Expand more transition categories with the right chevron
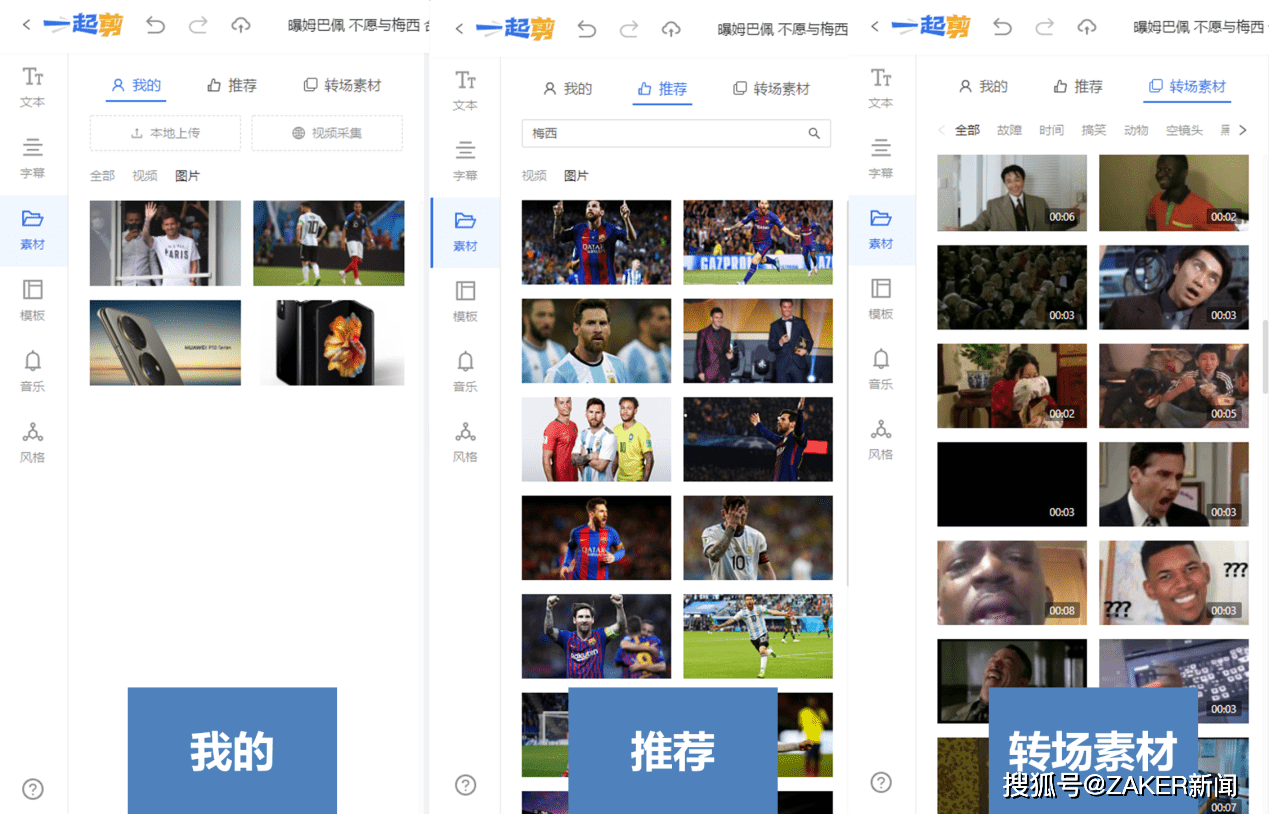This screenshot has height=814, width=1269. 1242,129
